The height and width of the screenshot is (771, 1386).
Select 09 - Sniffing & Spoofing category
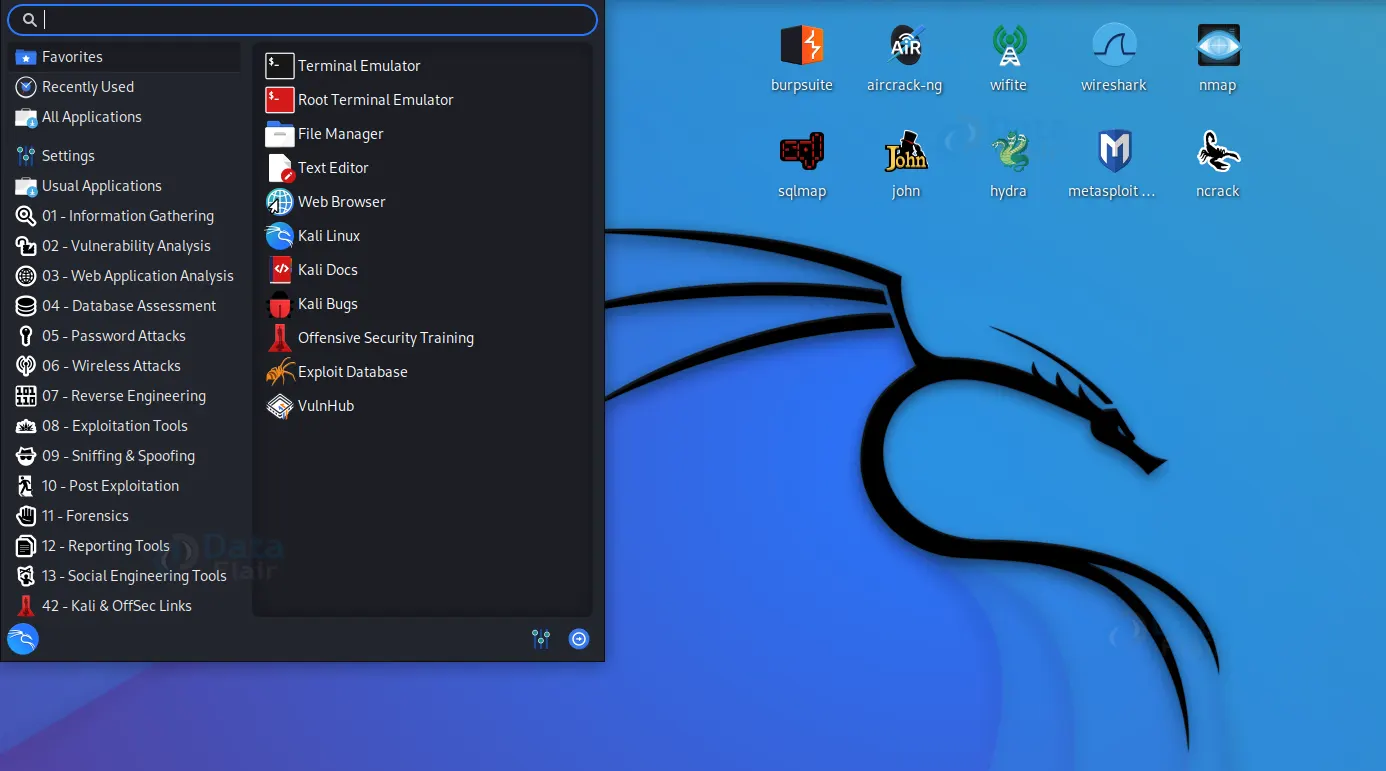pyautogui.click(x=124, y=456)
